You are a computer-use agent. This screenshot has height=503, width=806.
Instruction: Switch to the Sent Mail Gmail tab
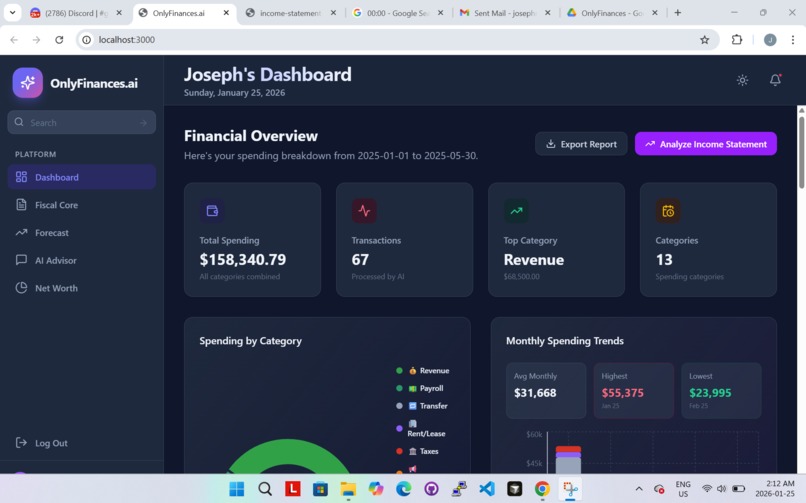tap(505, 13)
